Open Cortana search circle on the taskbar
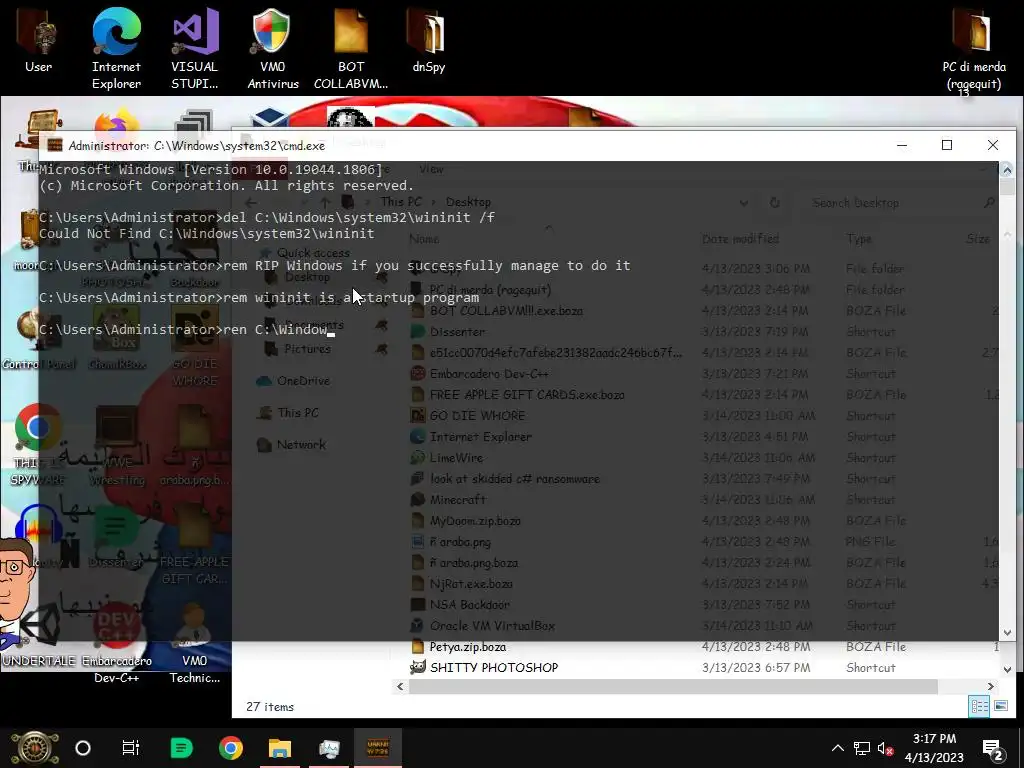1024x768 pixels. [83, 748]
